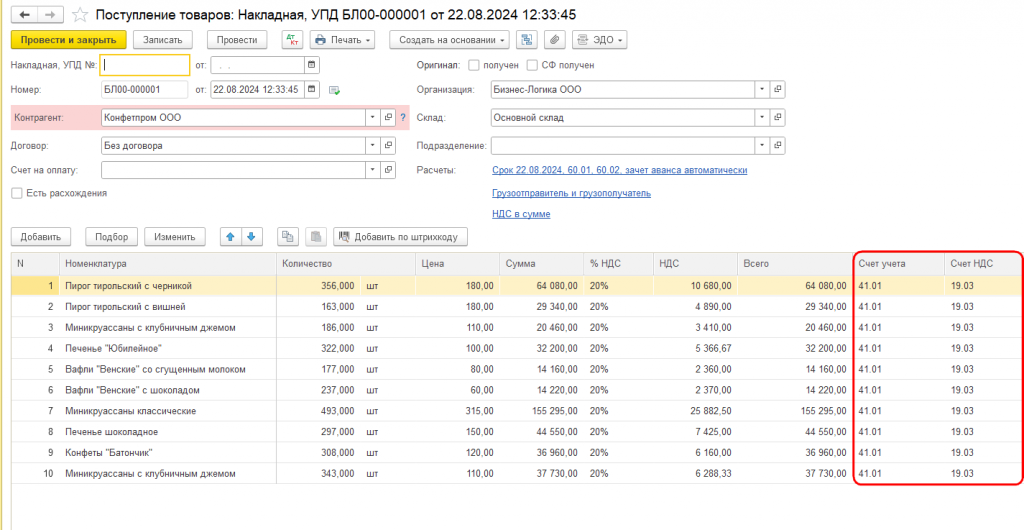Open Склад record with open icon
1024x530 pixels.
click(777, 117)
